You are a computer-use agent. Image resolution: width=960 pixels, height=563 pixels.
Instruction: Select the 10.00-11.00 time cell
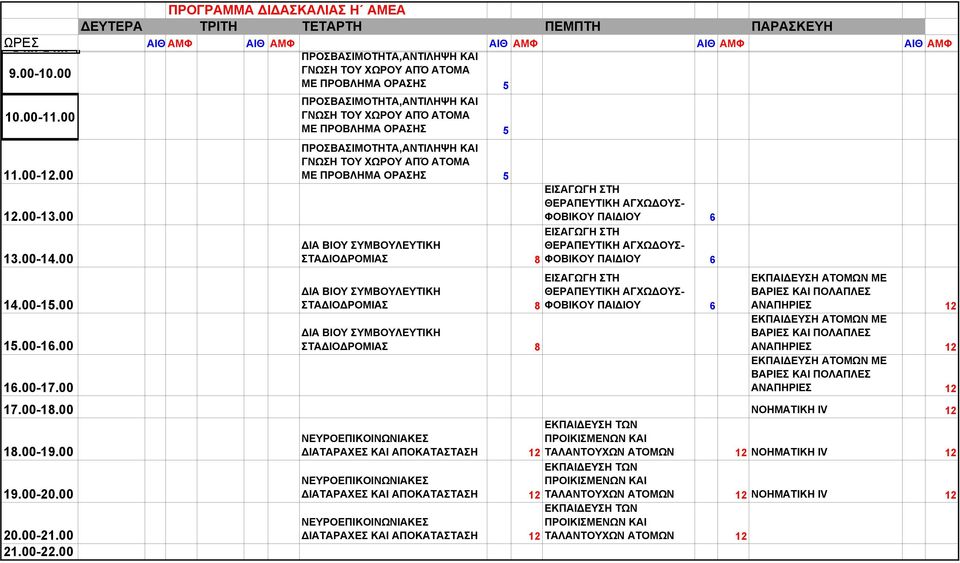40,117
